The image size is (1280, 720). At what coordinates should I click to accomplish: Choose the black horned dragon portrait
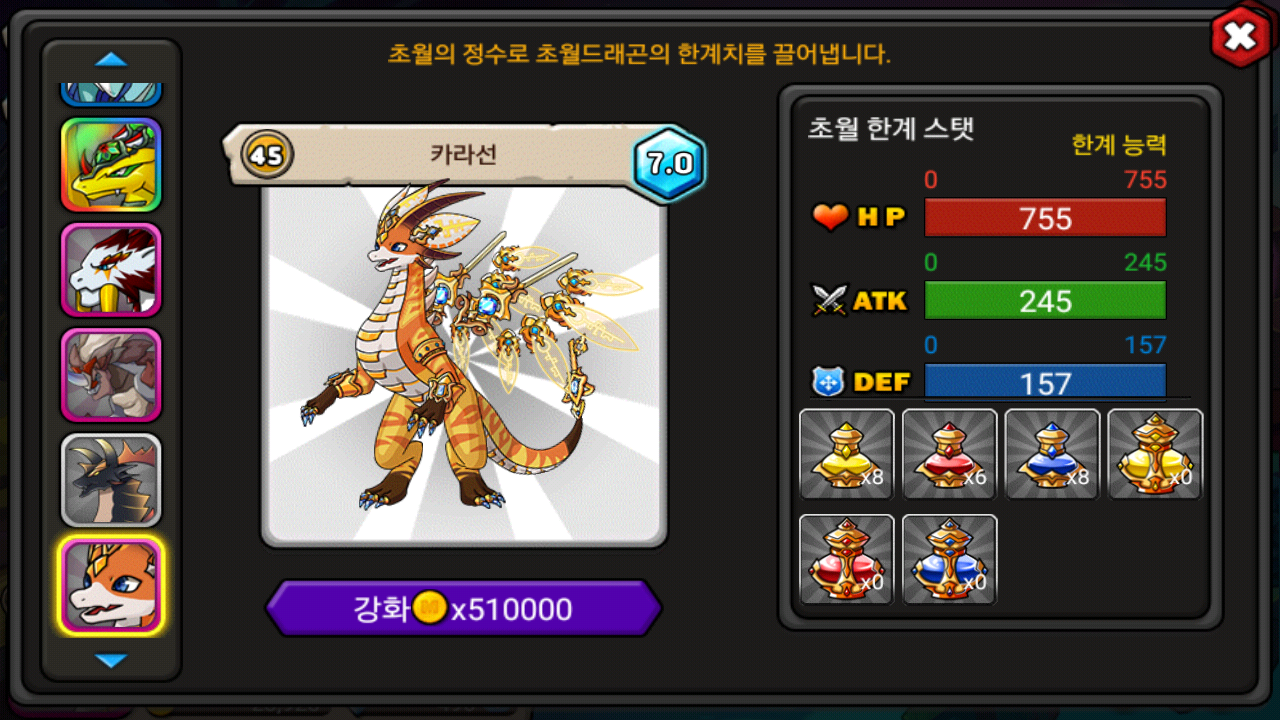pyautogui.click(x=111, y=480)
